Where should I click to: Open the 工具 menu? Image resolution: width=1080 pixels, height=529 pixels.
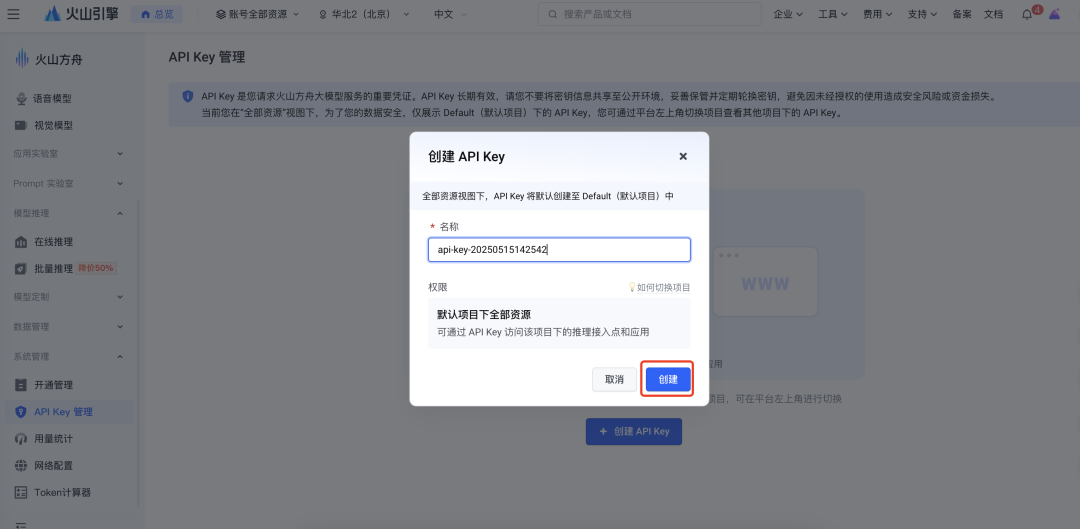click(833, 14)
